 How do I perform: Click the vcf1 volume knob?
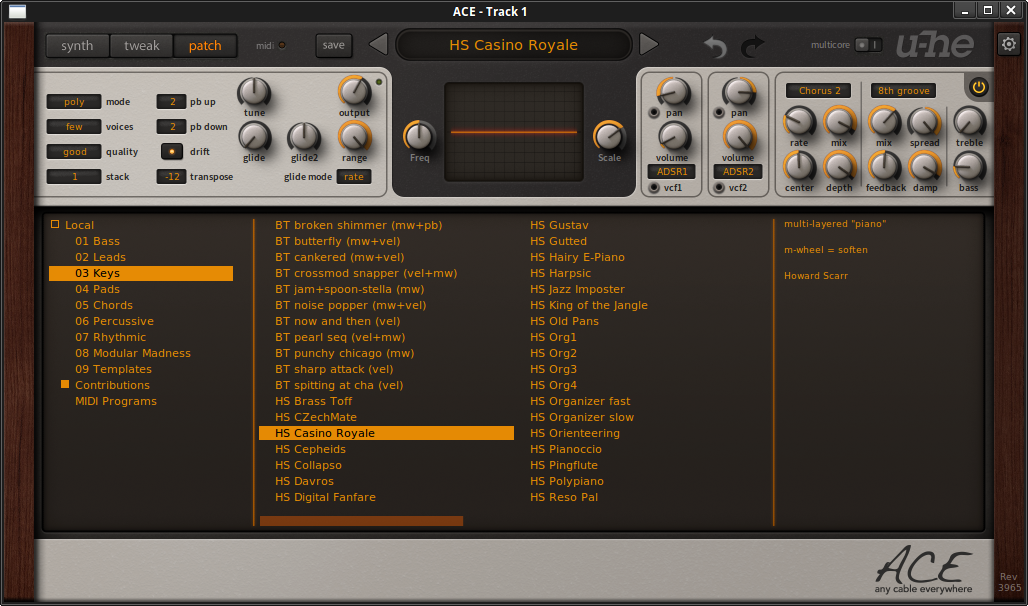(673, 137)
